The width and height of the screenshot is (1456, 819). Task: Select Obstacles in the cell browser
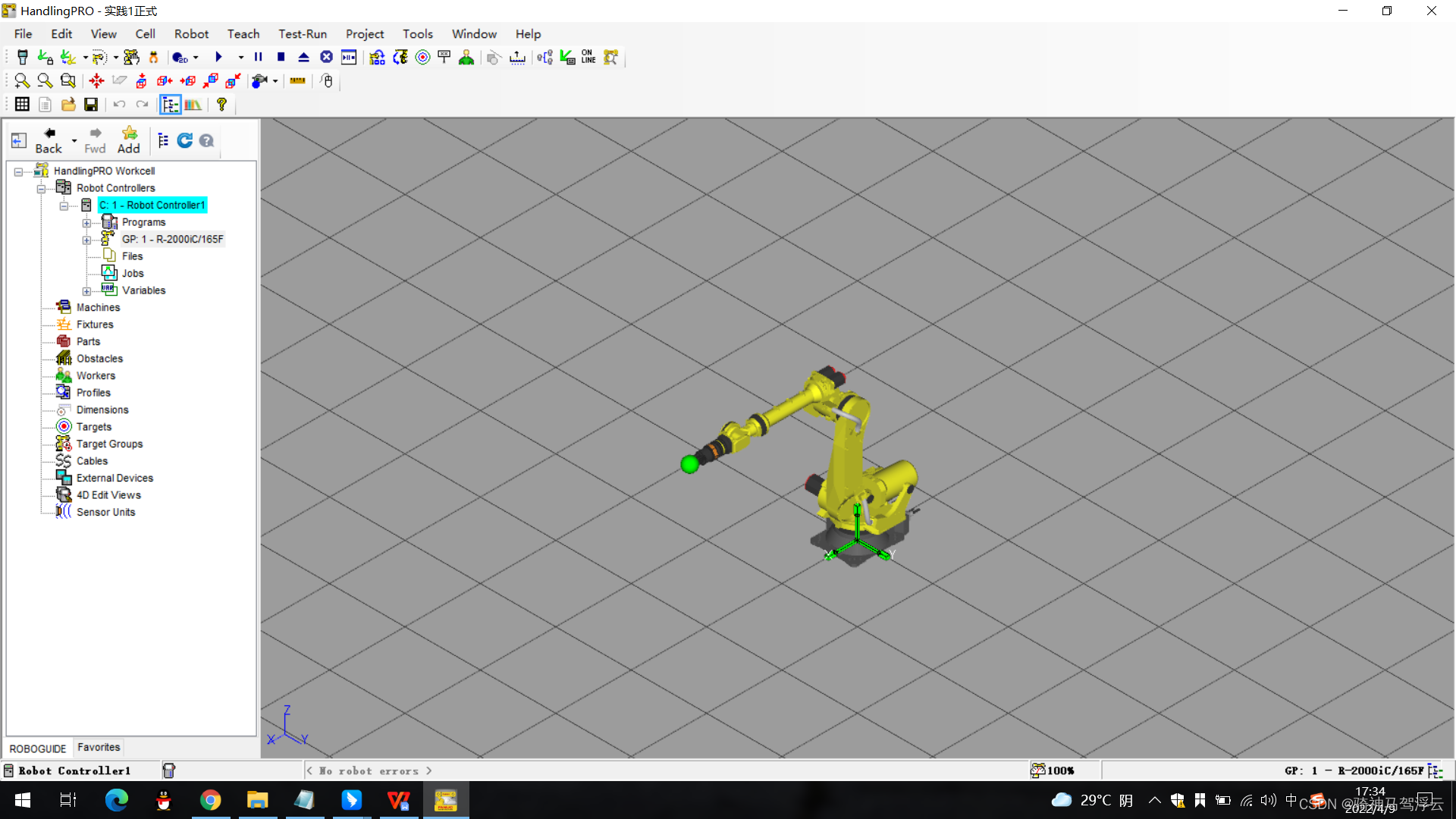coord(99,359)
